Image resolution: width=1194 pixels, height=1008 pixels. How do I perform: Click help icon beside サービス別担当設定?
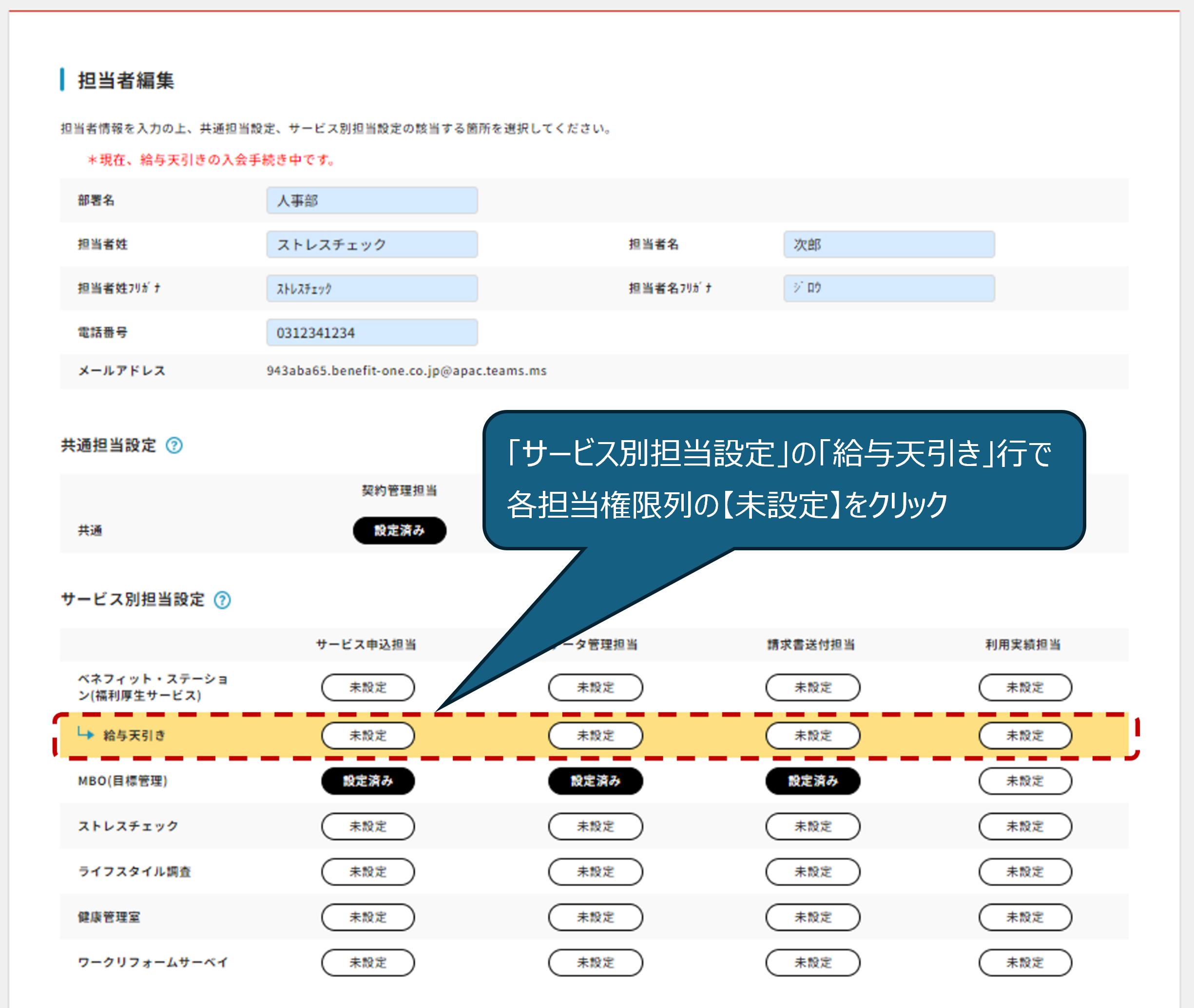pos(222,600)
